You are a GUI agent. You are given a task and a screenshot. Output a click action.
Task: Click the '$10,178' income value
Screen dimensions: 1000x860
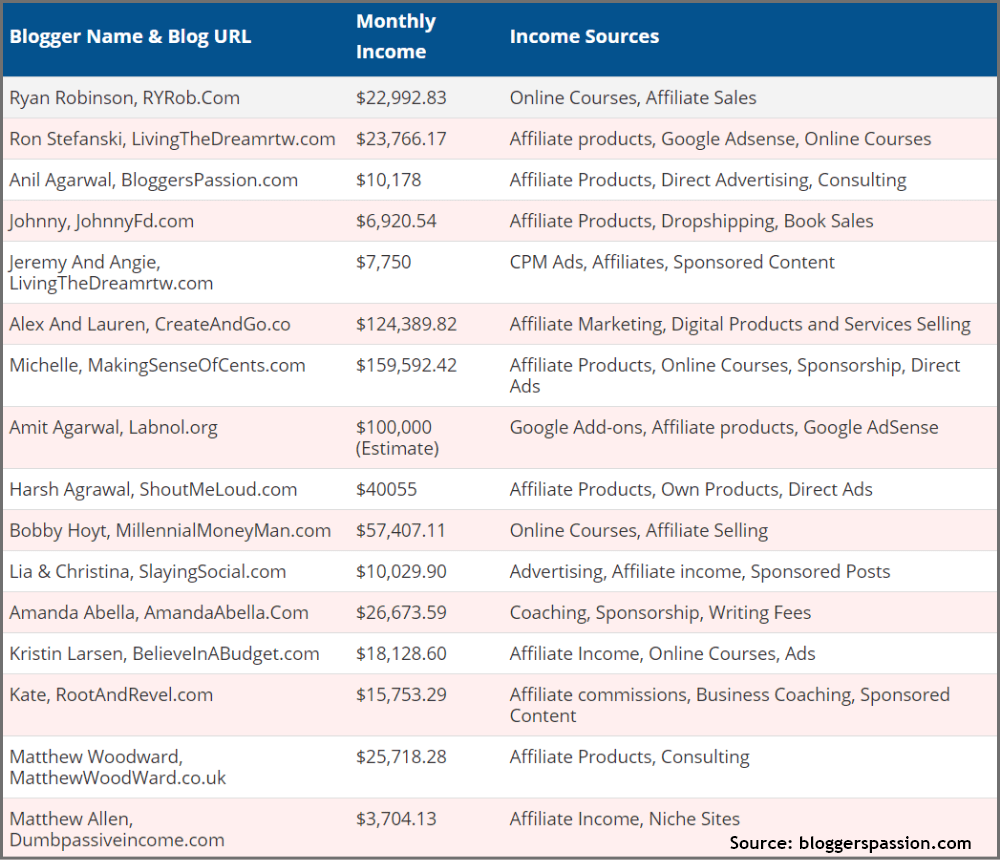388,180
